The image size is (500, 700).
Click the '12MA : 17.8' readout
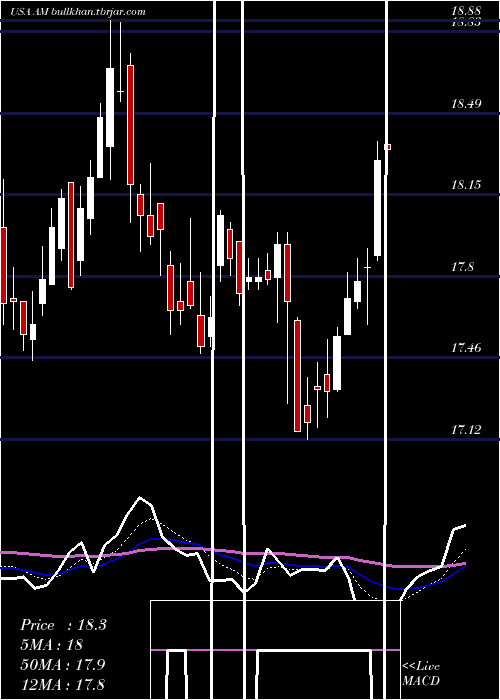pos(62,684)
